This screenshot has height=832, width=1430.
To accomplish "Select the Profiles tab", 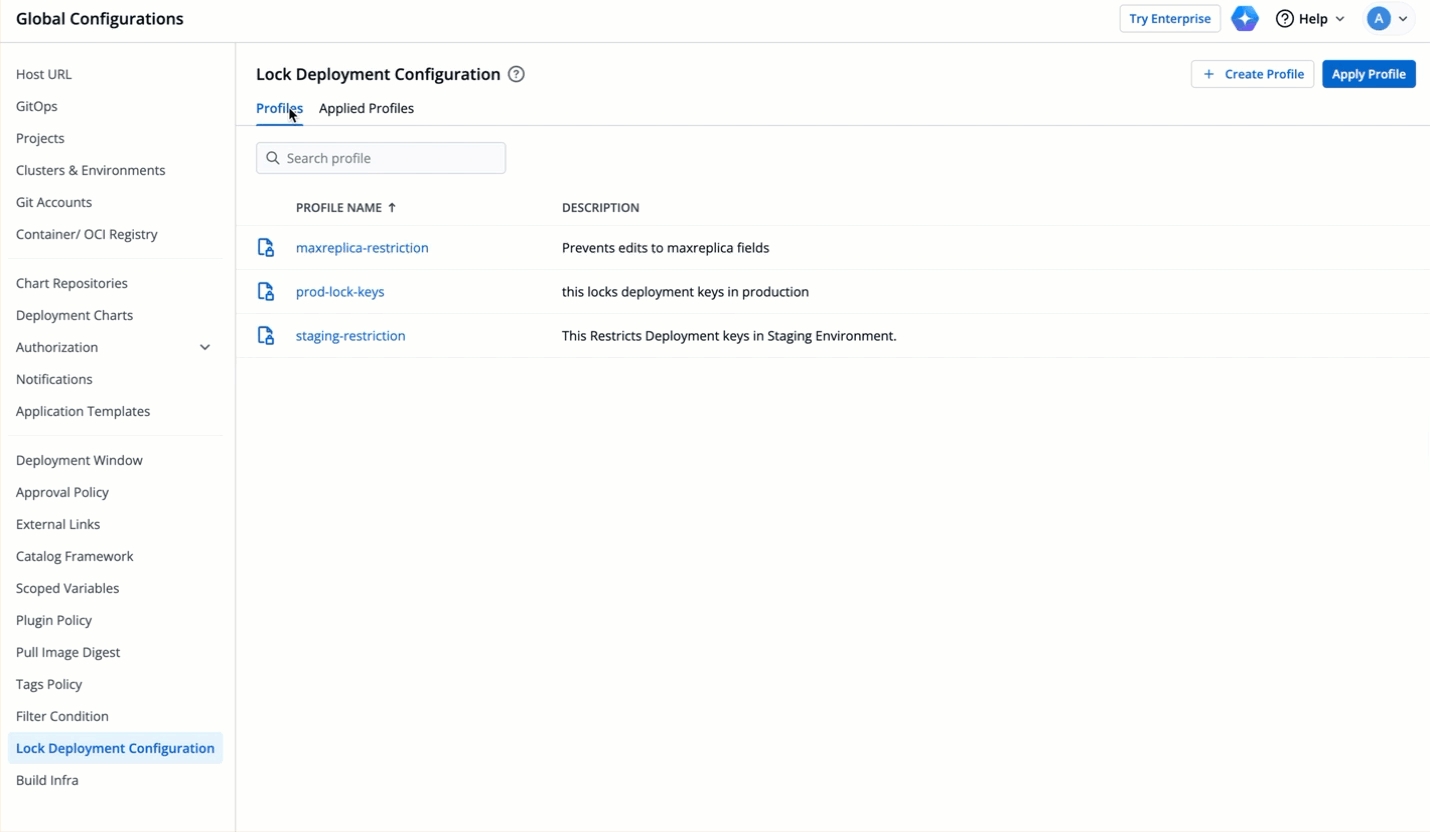I will coord(279,108).
